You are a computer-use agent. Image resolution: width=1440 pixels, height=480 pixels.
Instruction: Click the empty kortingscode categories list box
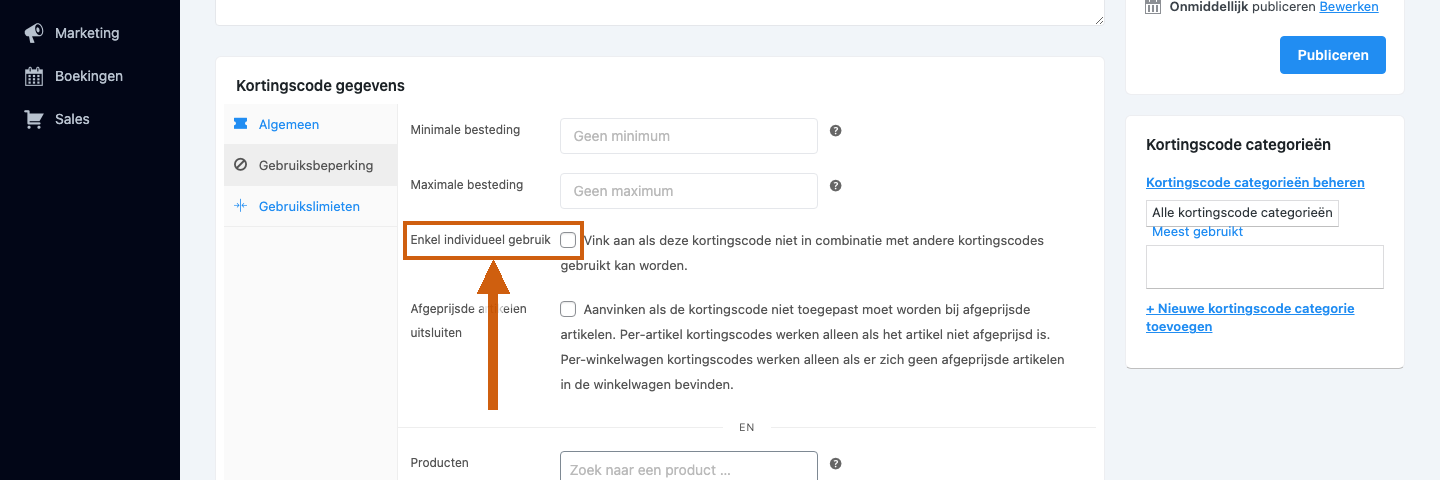(1265, 267)
